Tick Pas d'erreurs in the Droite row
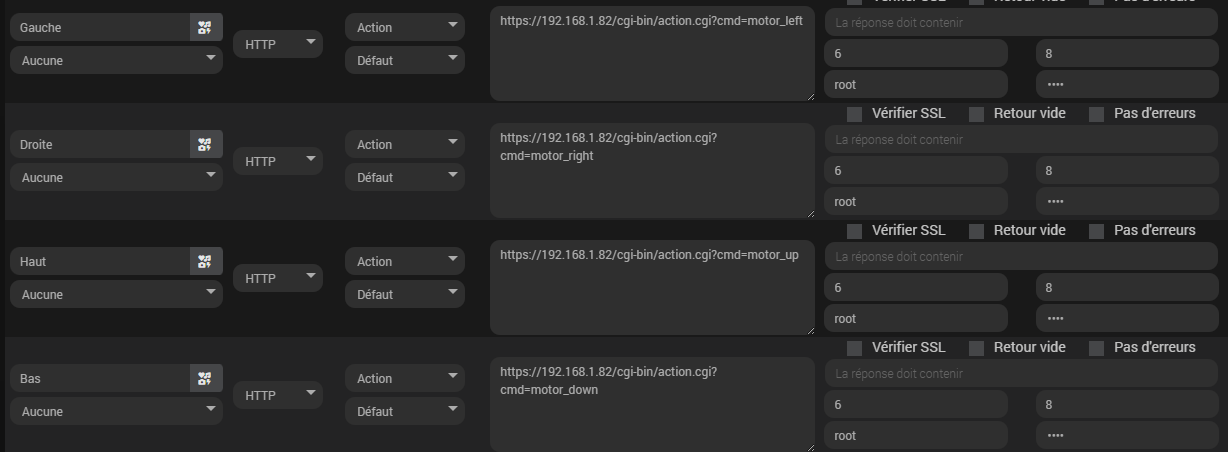This screenshot has width=1228, height=452. point(1097,114)
